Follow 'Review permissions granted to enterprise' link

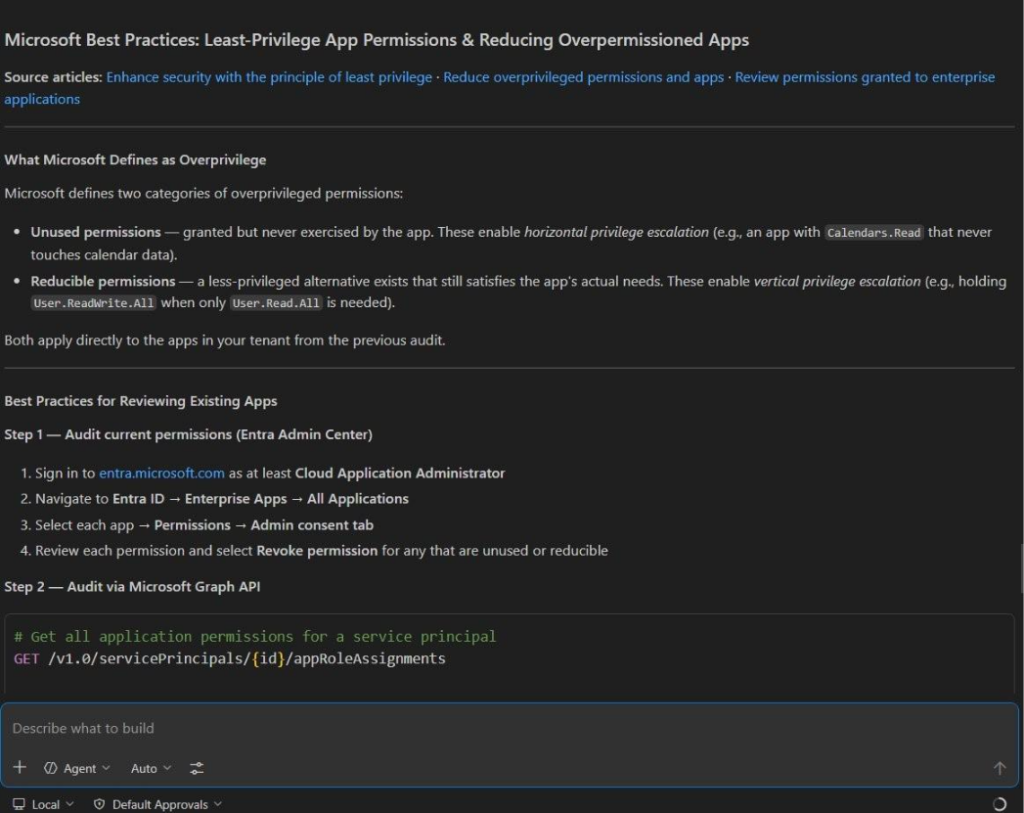coord(864,77)
